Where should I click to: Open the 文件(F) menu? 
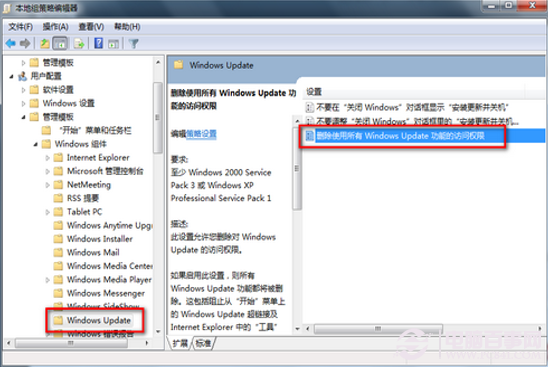coord(20,27)
